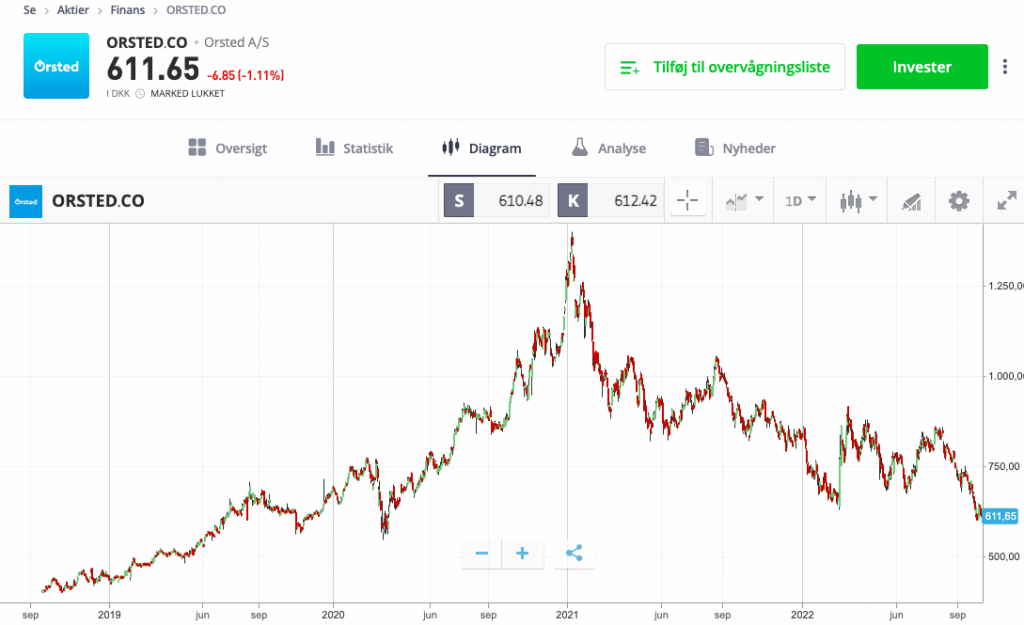Go to the Analyse tab
1024x625 pixels.
[608, 148]
